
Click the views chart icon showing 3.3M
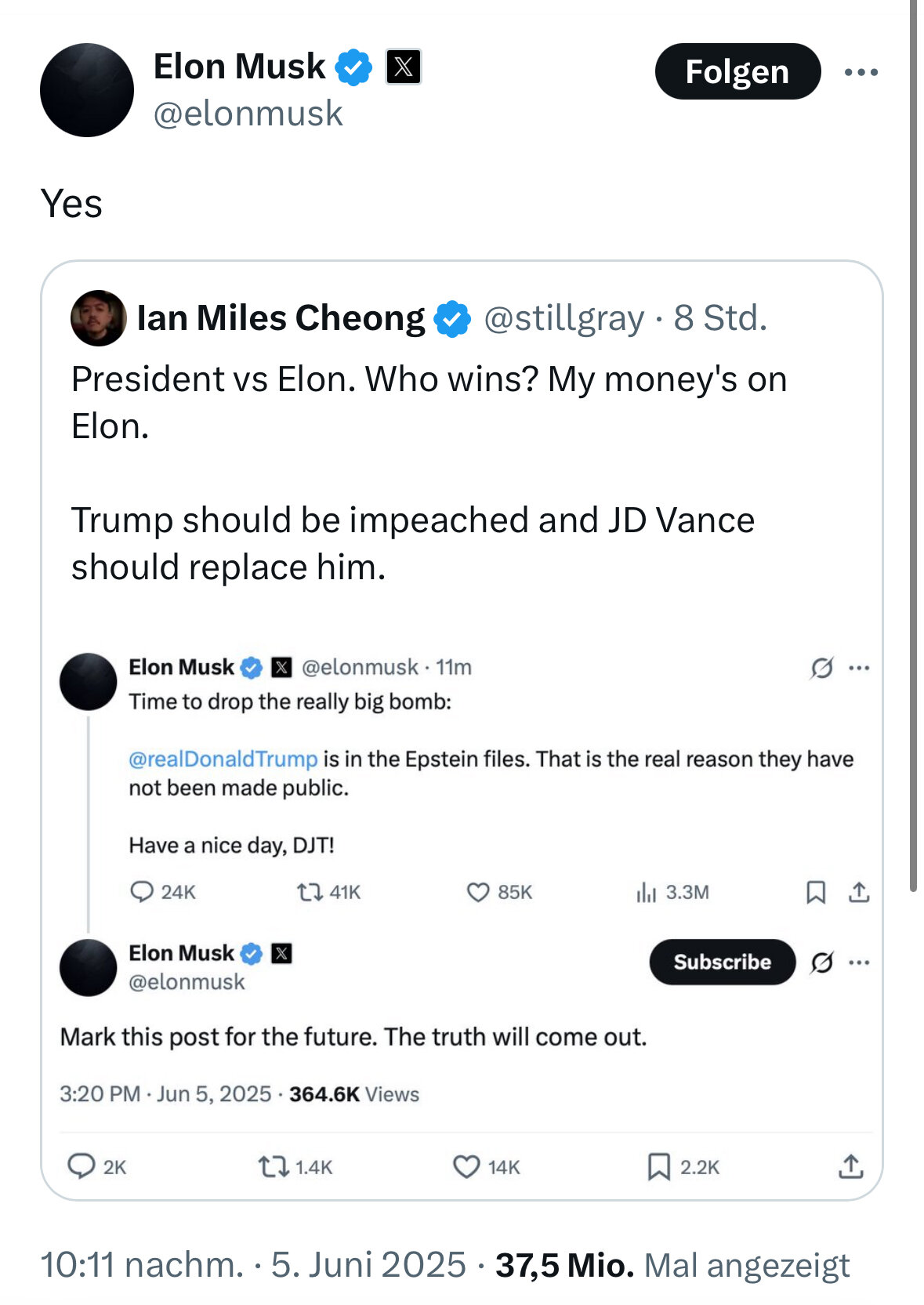click(x=646, y=892)
